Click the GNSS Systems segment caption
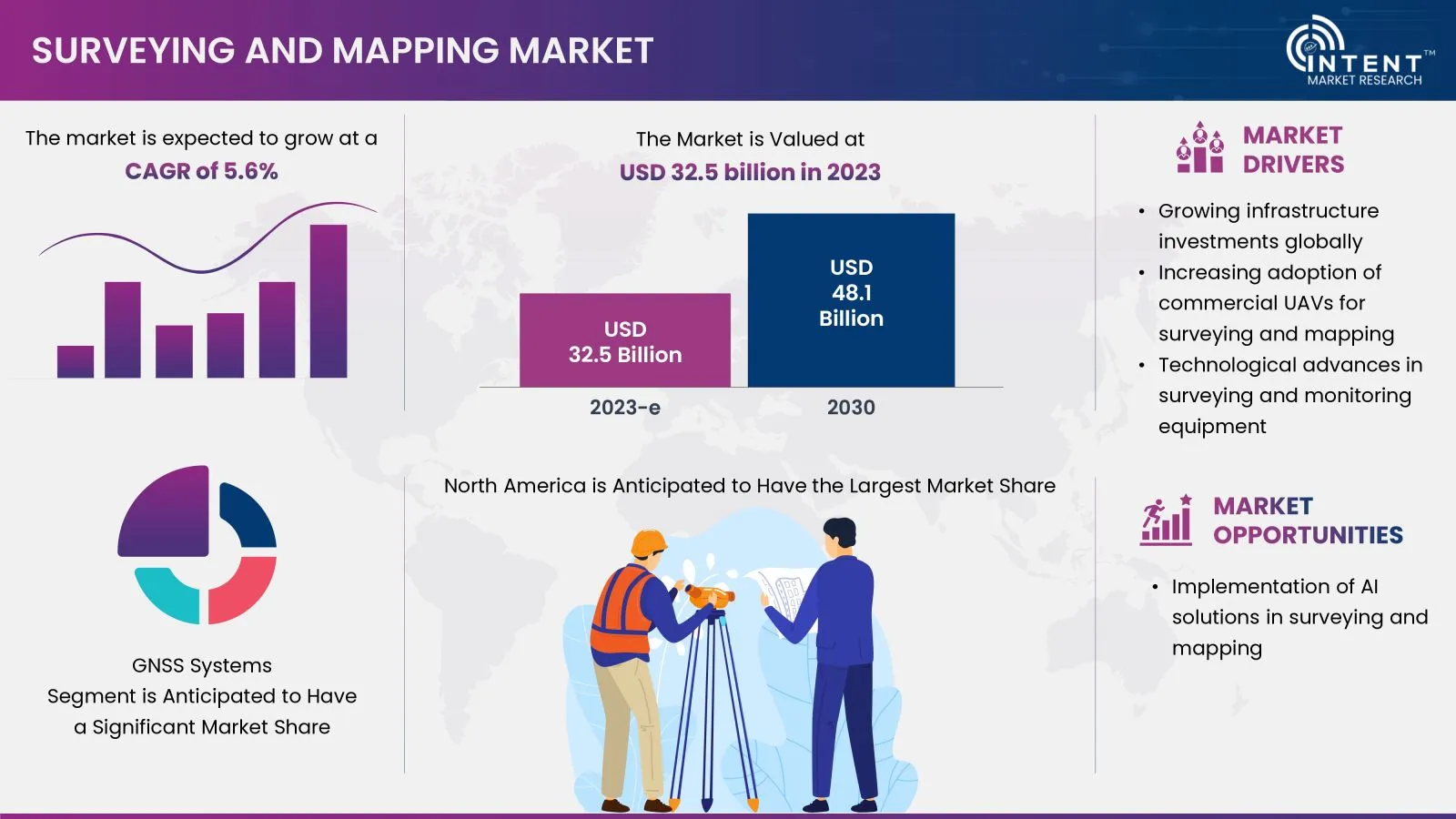 tap(202, 696)
